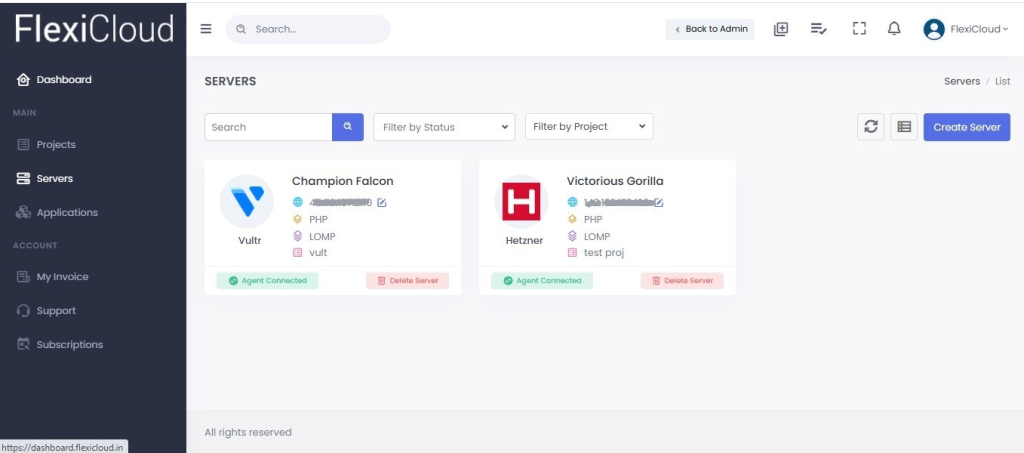Open Projects in the sidebar
Viewport: 1024px width, 453px height.
pos(56,144)
